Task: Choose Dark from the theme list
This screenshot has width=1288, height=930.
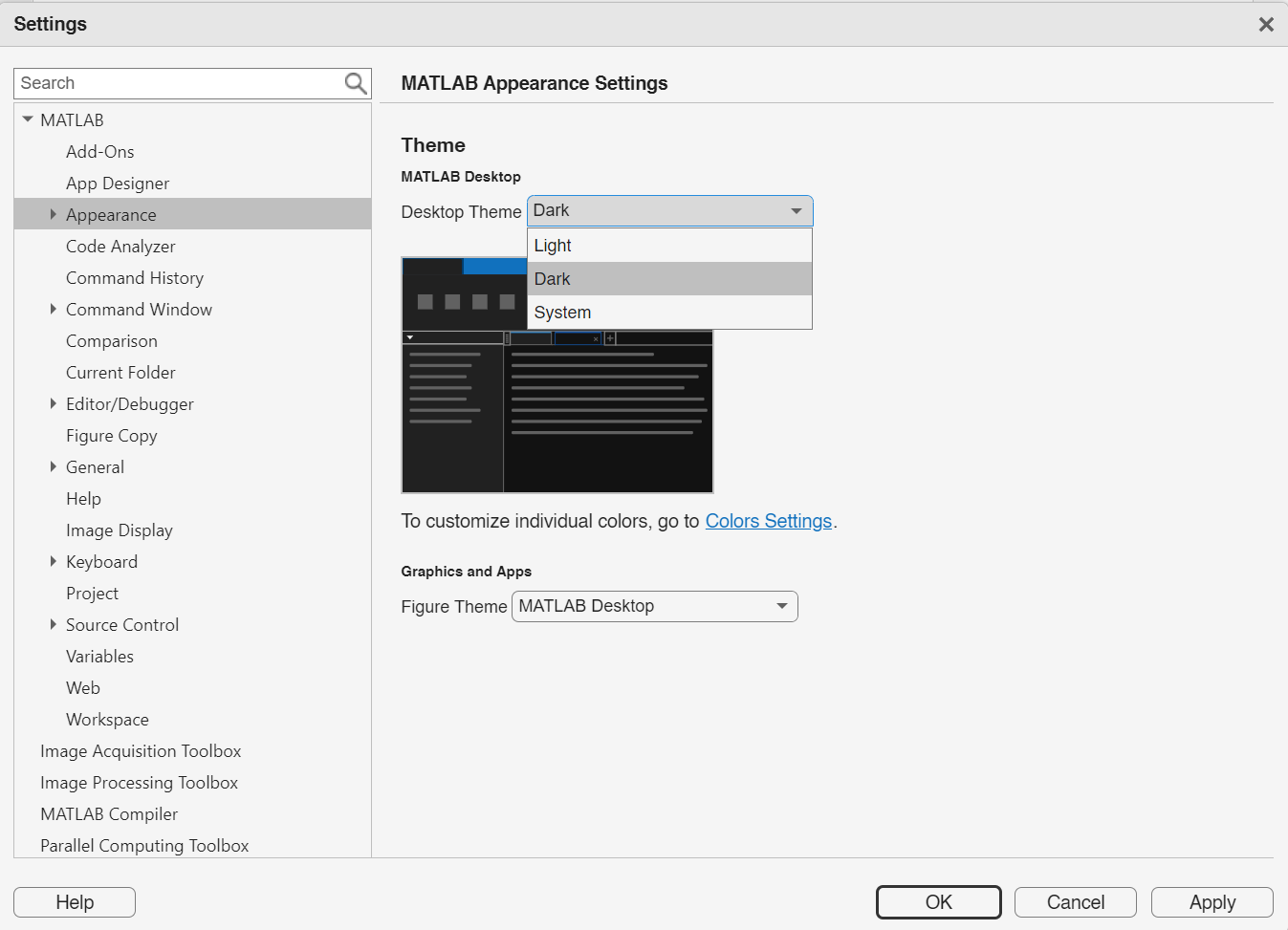Action: [x=669, y=279]
